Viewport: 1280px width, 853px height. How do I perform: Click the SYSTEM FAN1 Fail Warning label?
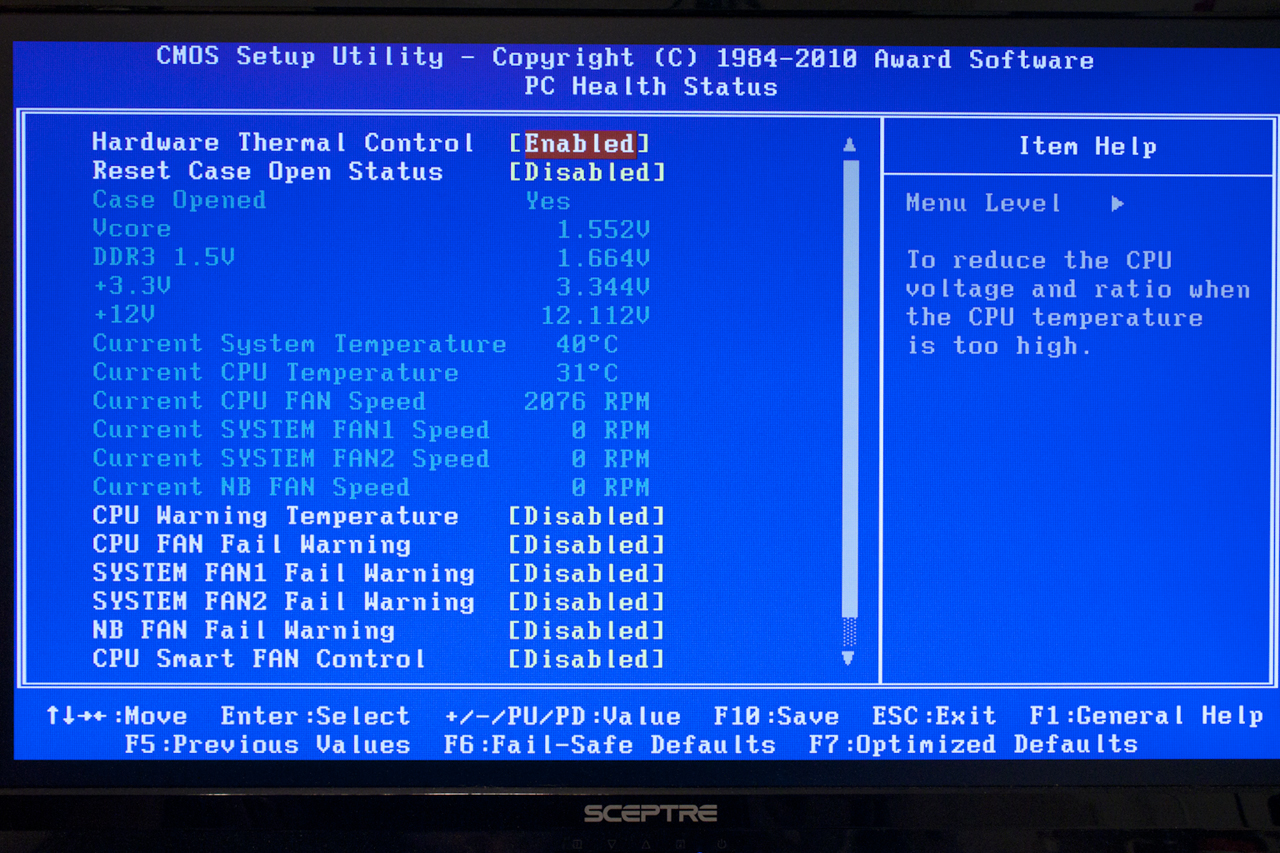(283, 574)
